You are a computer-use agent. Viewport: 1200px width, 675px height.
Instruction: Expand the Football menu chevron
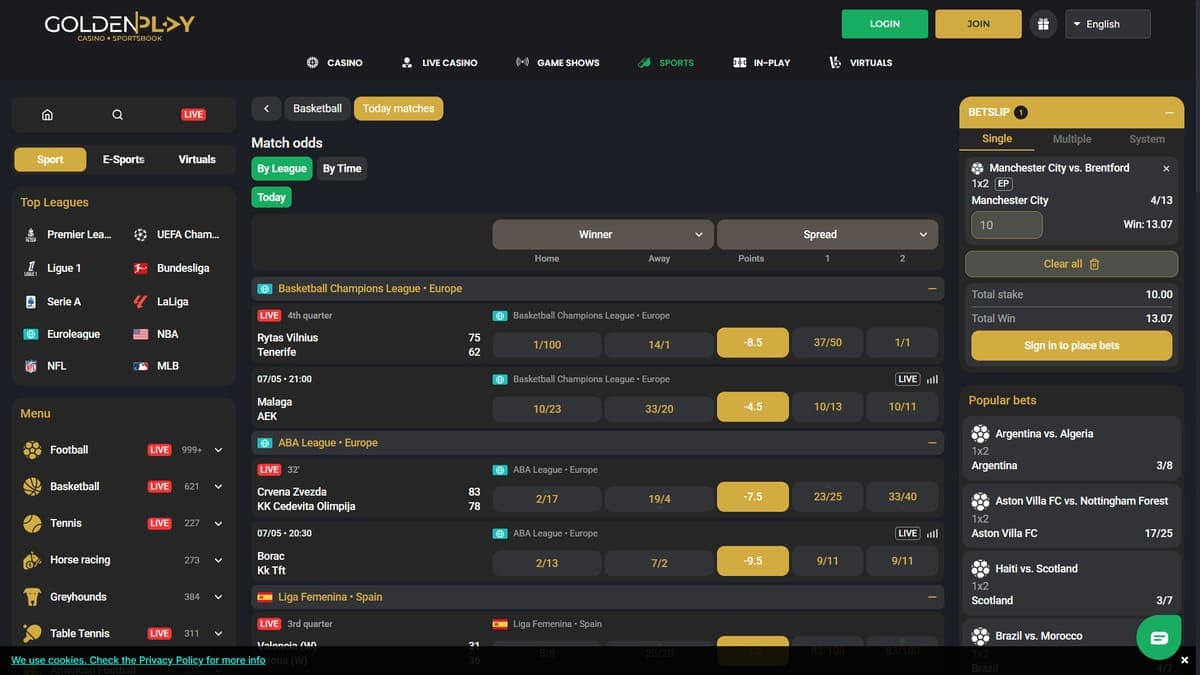[x=218, y=450]
